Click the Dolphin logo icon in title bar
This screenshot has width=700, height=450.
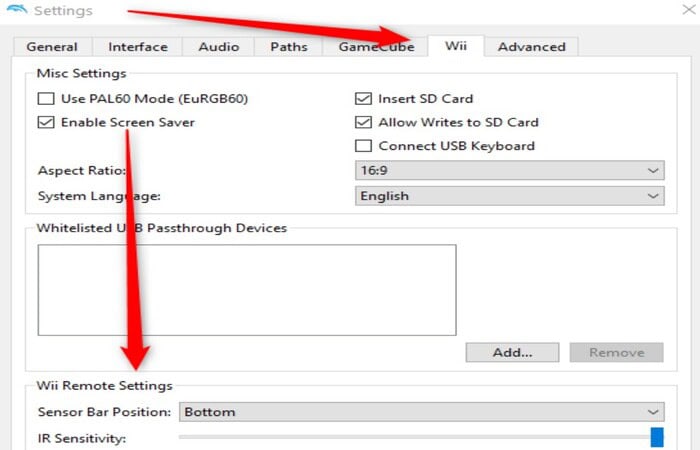click(17, 10)
